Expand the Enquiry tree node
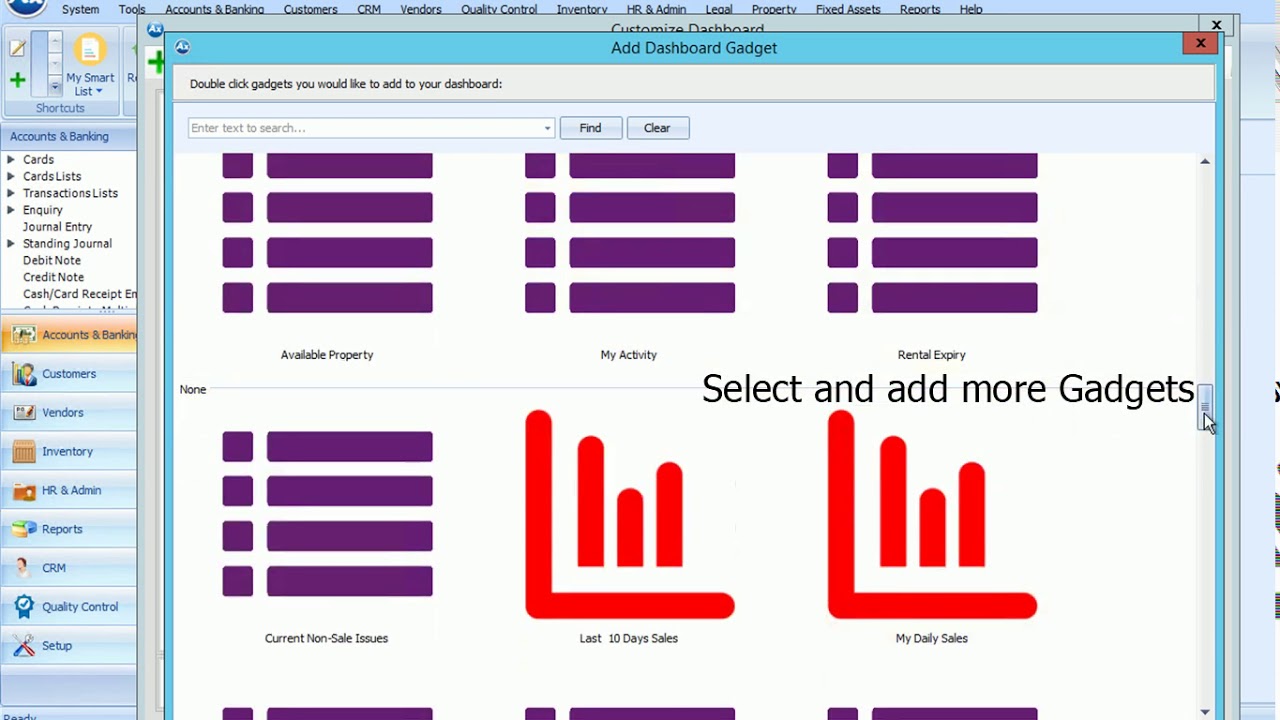Viewport: 1280px width, 720px height. click(11, 211)
